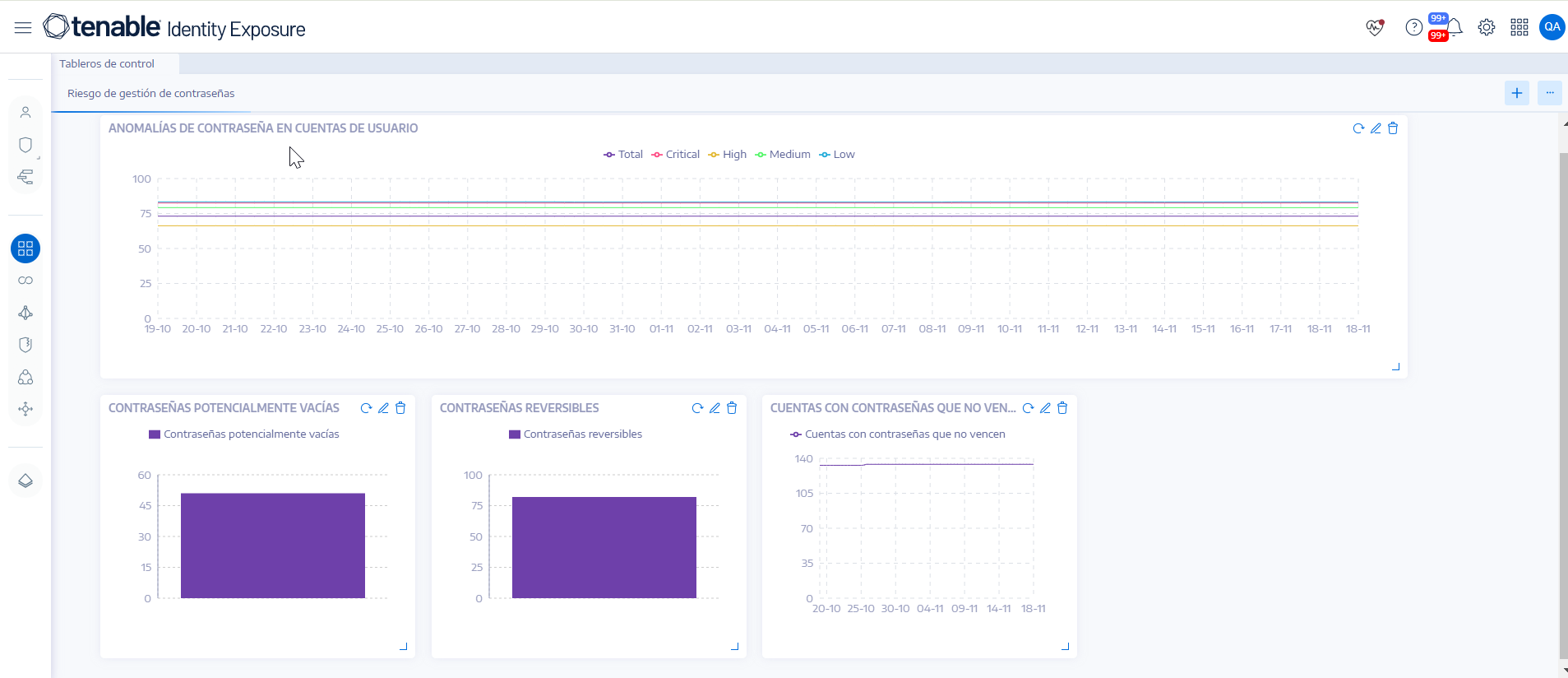Viewport: 1568px width, 678px height.
Task: Select Riesgo de gestión de contraseñas tab
Action: [151, 93]
